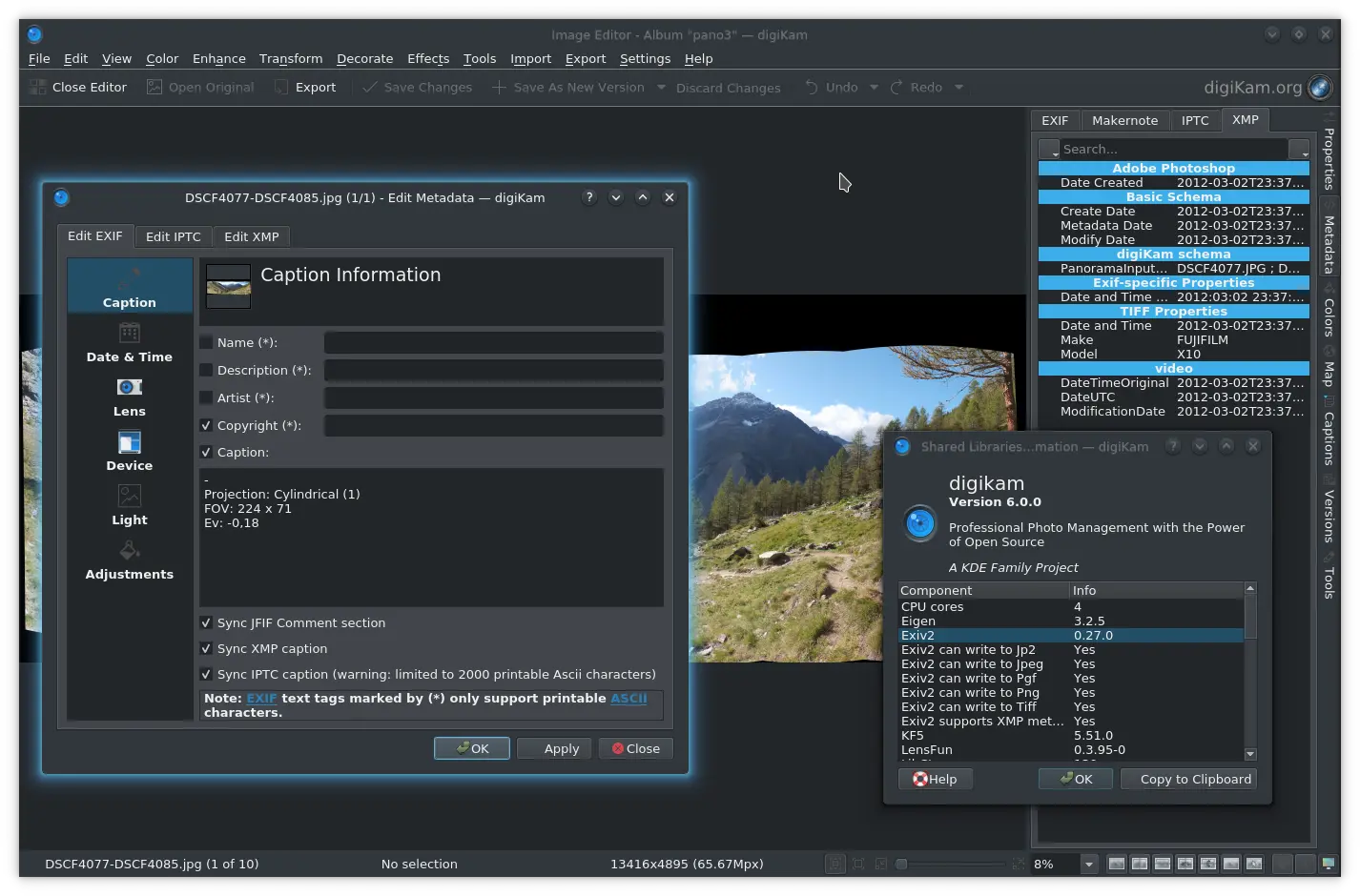Screen dimensions: 1360x896
Task: Switch to the Edit IPTC tab
Action: tap(173, 236)
